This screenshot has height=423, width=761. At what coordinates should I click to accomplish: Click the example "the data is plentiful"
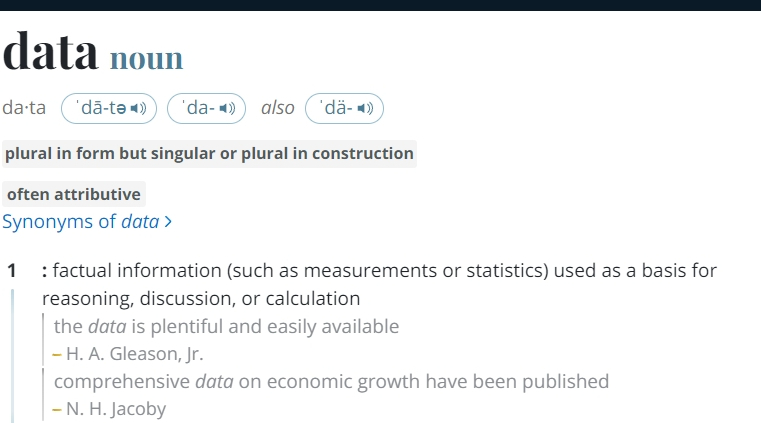226,326
